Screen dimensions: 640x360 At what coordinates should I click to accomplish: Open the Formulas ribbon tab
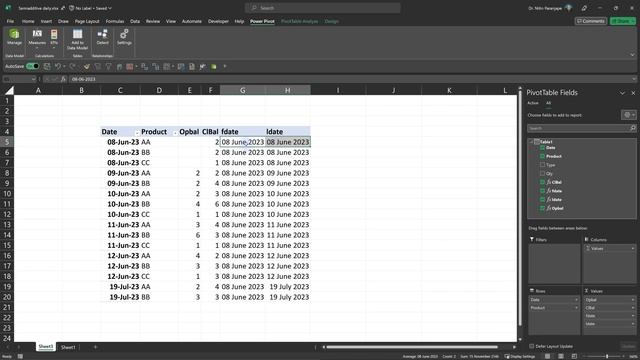[x=115, y=21]
